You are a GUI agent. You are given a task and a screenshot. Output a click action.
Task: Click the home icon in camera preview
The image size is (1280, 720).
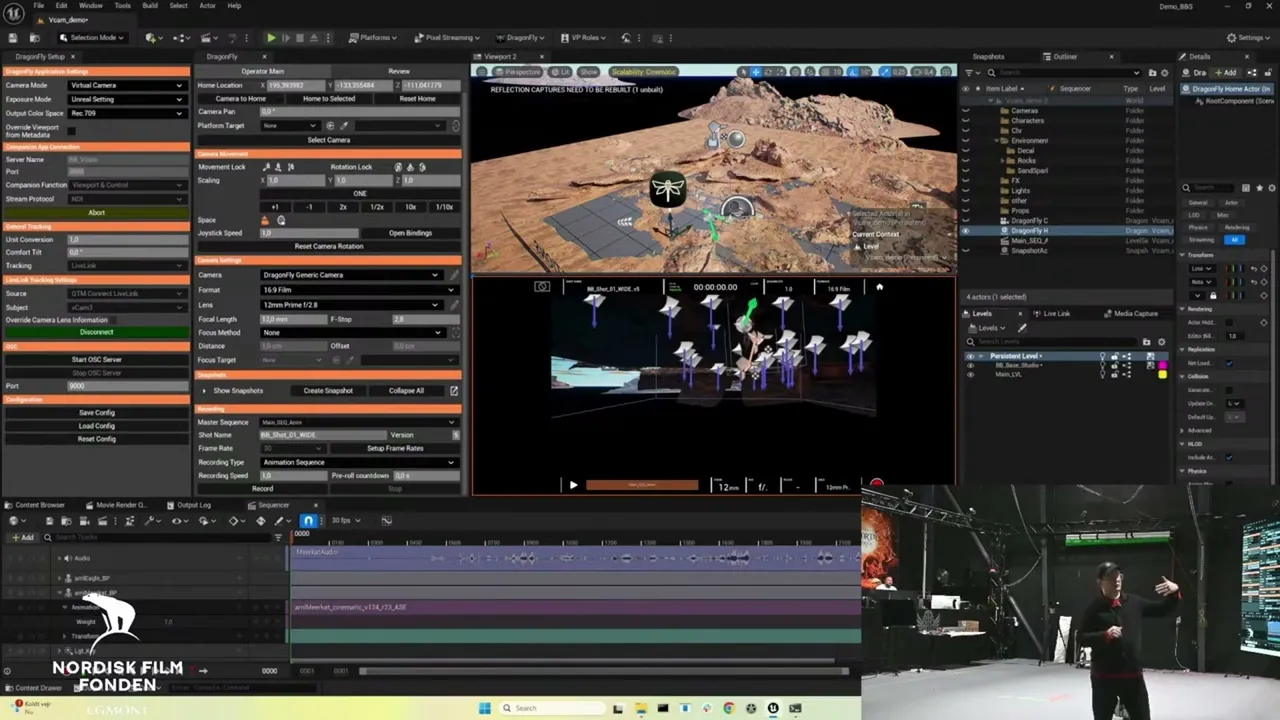[879, 287]
